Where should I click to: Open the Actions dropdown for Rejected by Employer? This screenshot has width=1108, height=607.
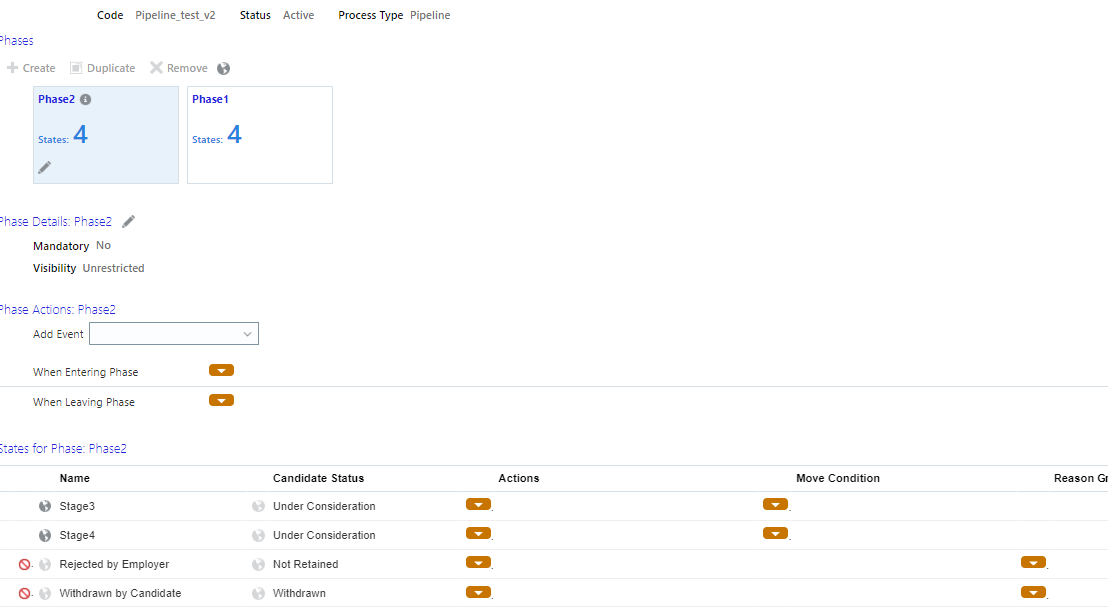478,562
